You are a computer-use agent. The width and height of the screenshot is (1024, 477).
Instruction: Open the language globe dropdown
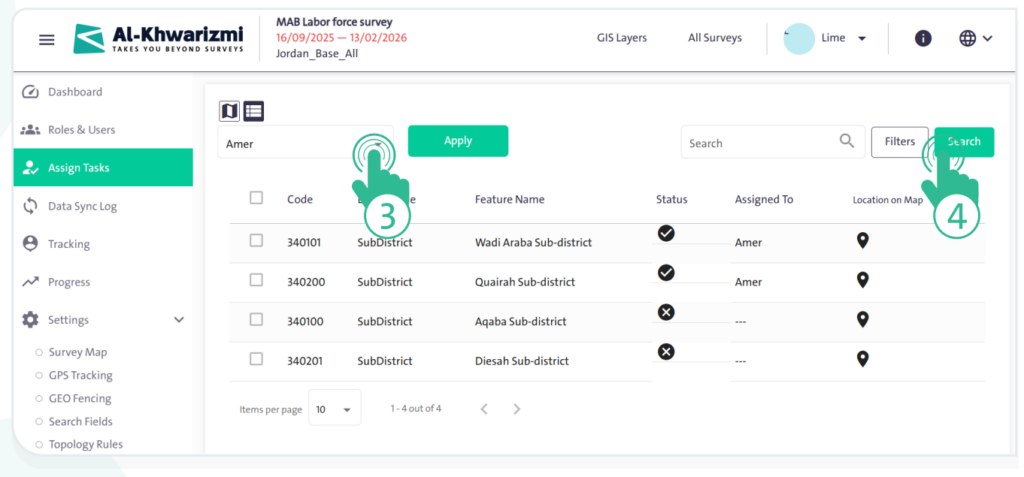click(976, 38)
